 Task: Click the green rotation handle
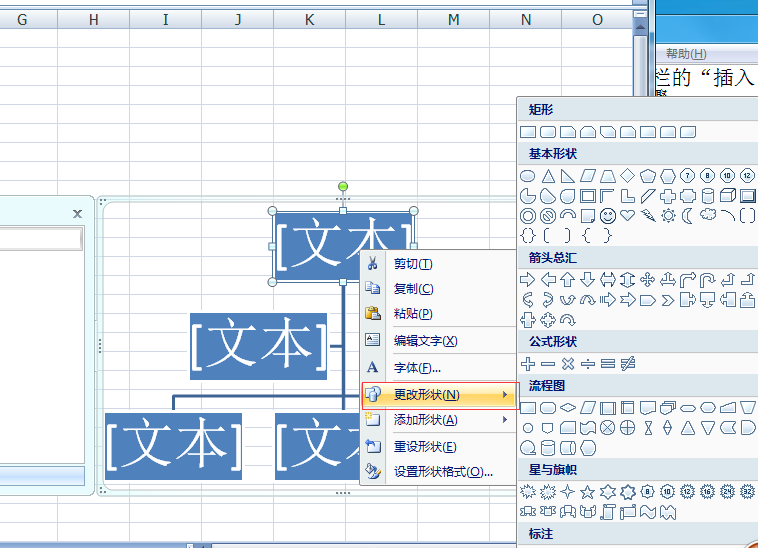tap(343, 187)
